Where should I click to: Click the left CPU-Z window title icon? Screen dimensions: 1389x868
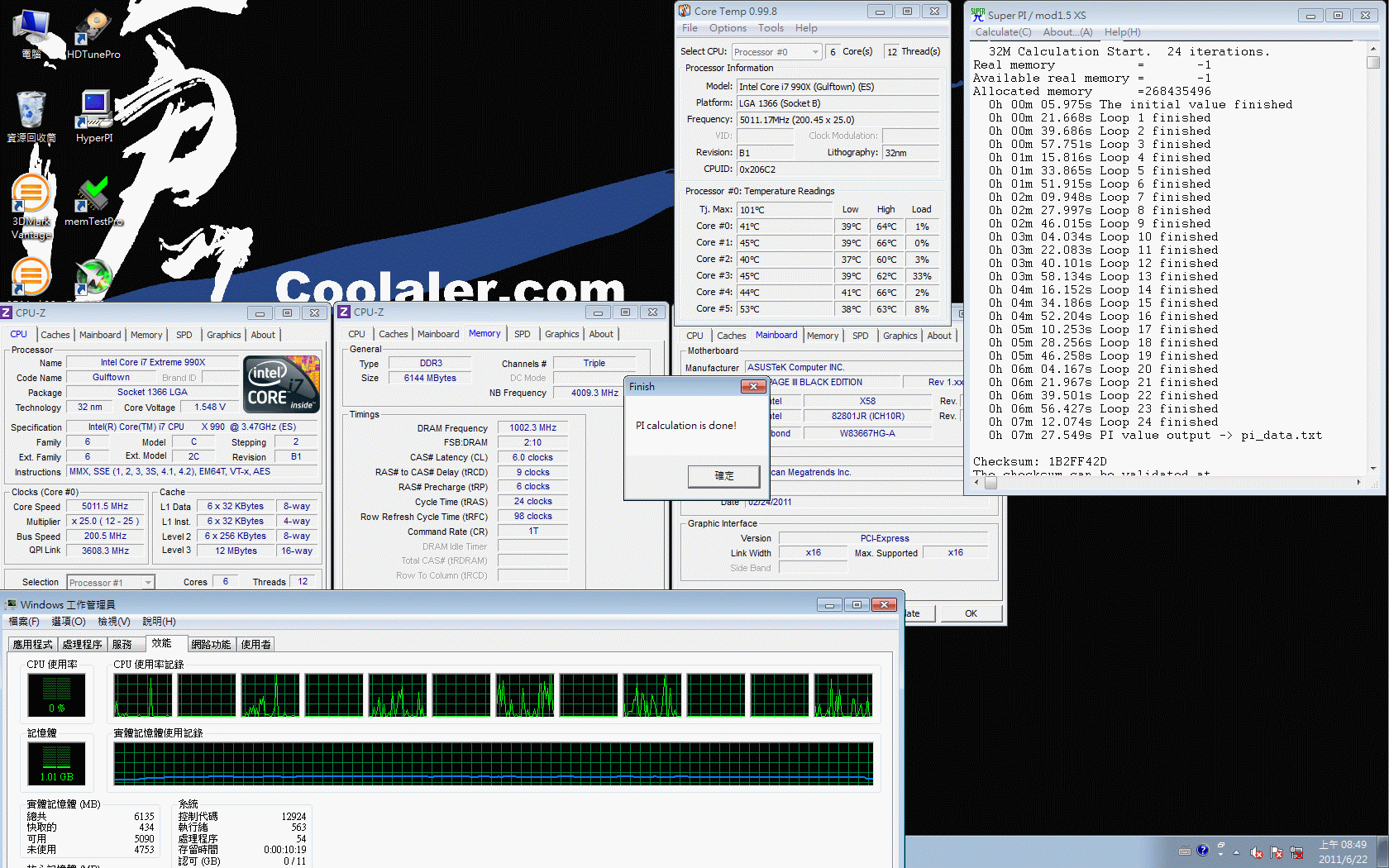tap(7, 312)
